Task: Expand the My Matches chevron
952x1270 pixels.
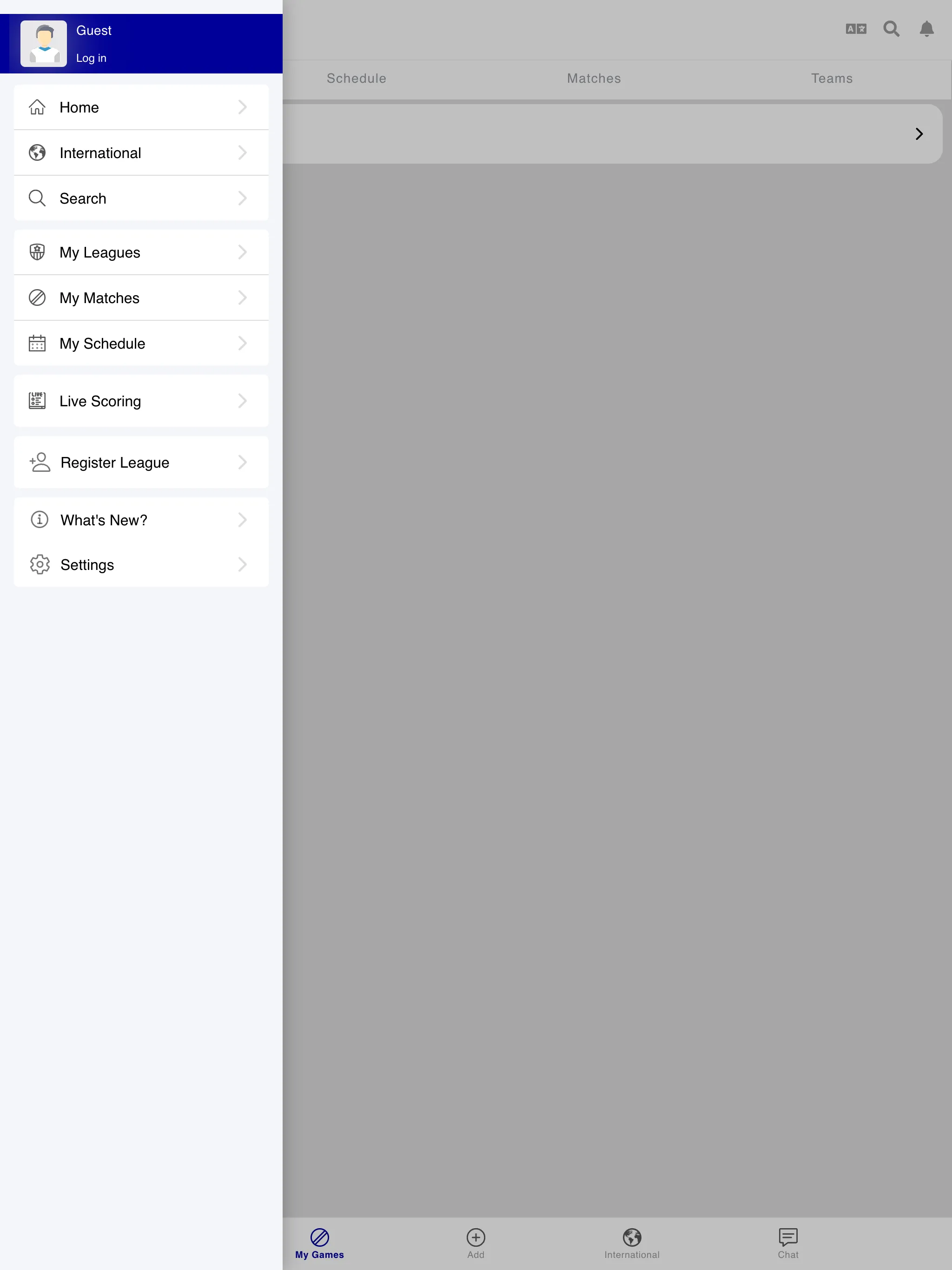Action: point(243,297)
